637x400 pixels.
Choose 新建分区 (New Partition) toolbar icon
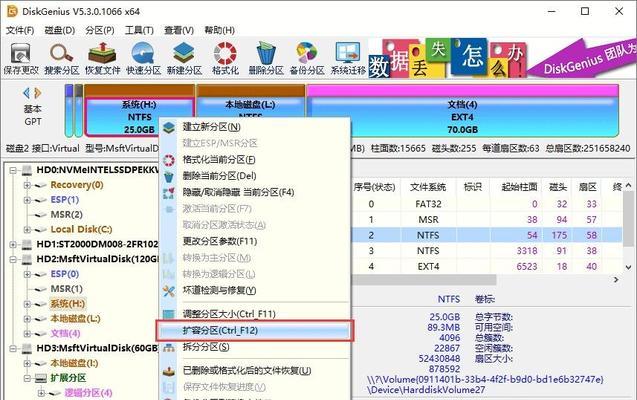point(184,59)
